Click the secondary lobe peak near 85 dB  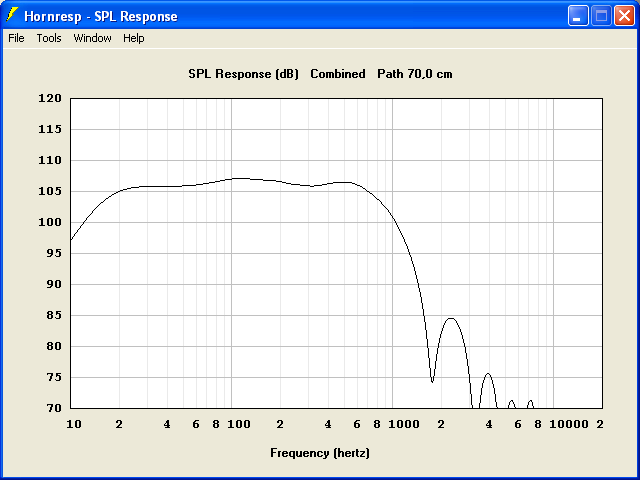[x=450, y=318]
